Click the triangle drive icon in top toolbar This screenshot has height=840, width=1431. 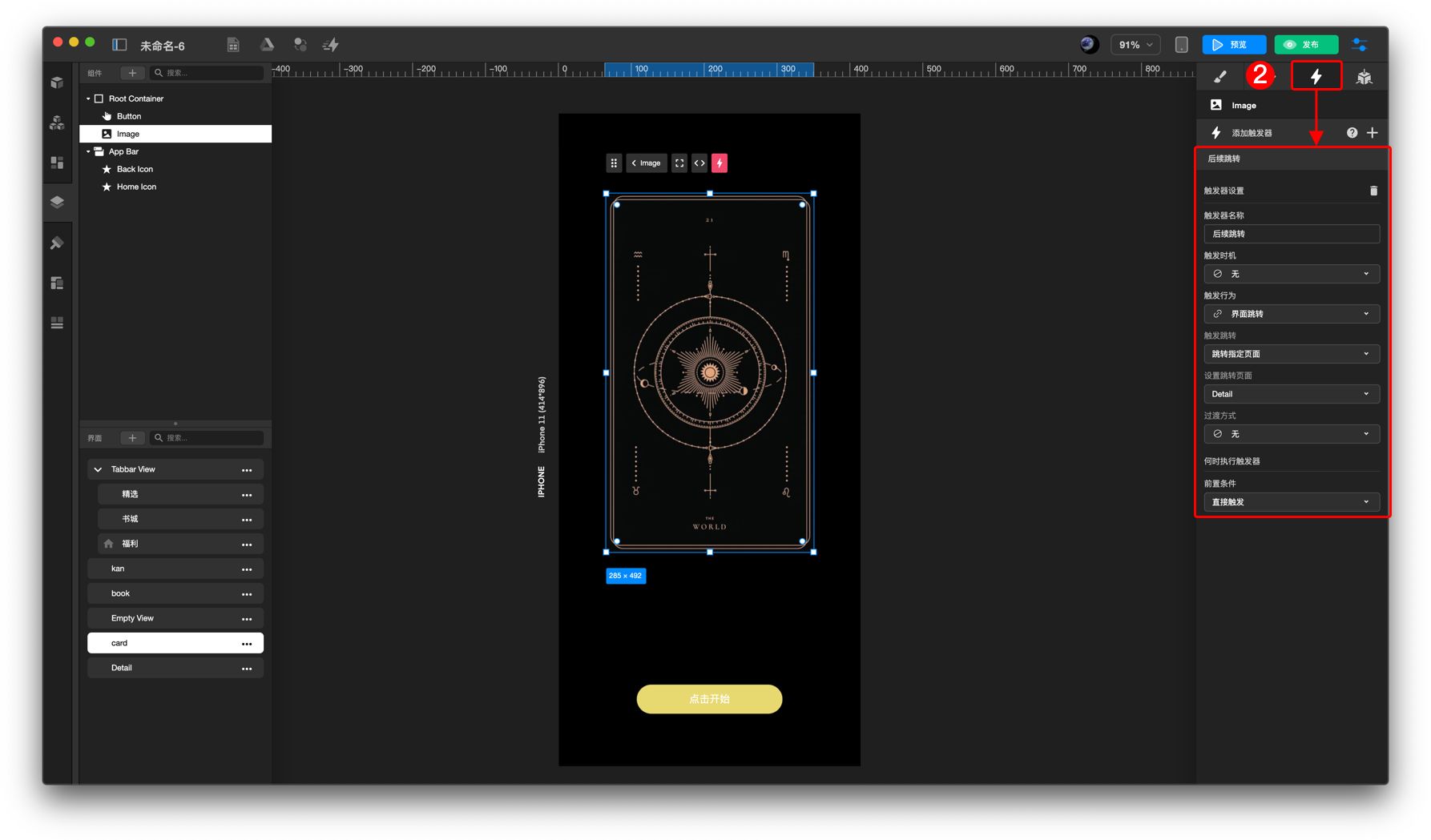pyautogui.click(x=267, y=45)
